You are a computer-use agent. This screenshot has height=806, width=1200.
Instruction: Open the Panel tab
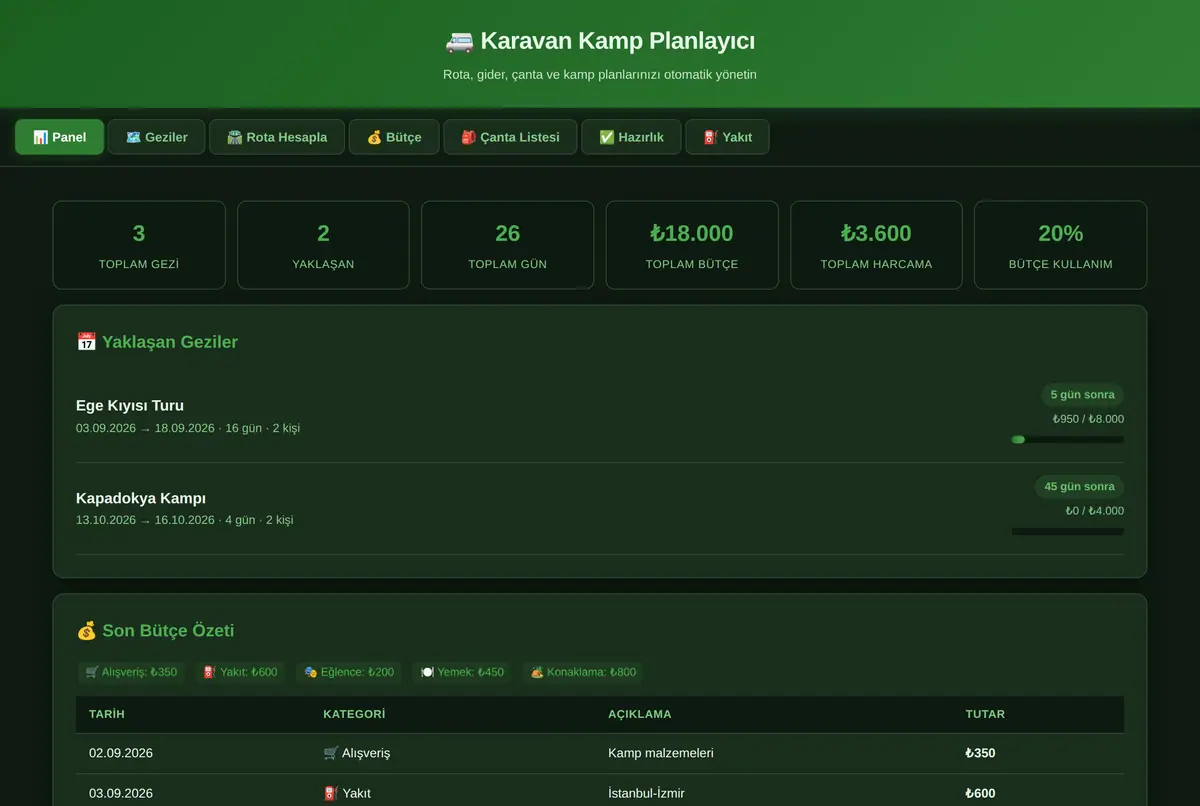pyautogui.click(x=59, y=137)
